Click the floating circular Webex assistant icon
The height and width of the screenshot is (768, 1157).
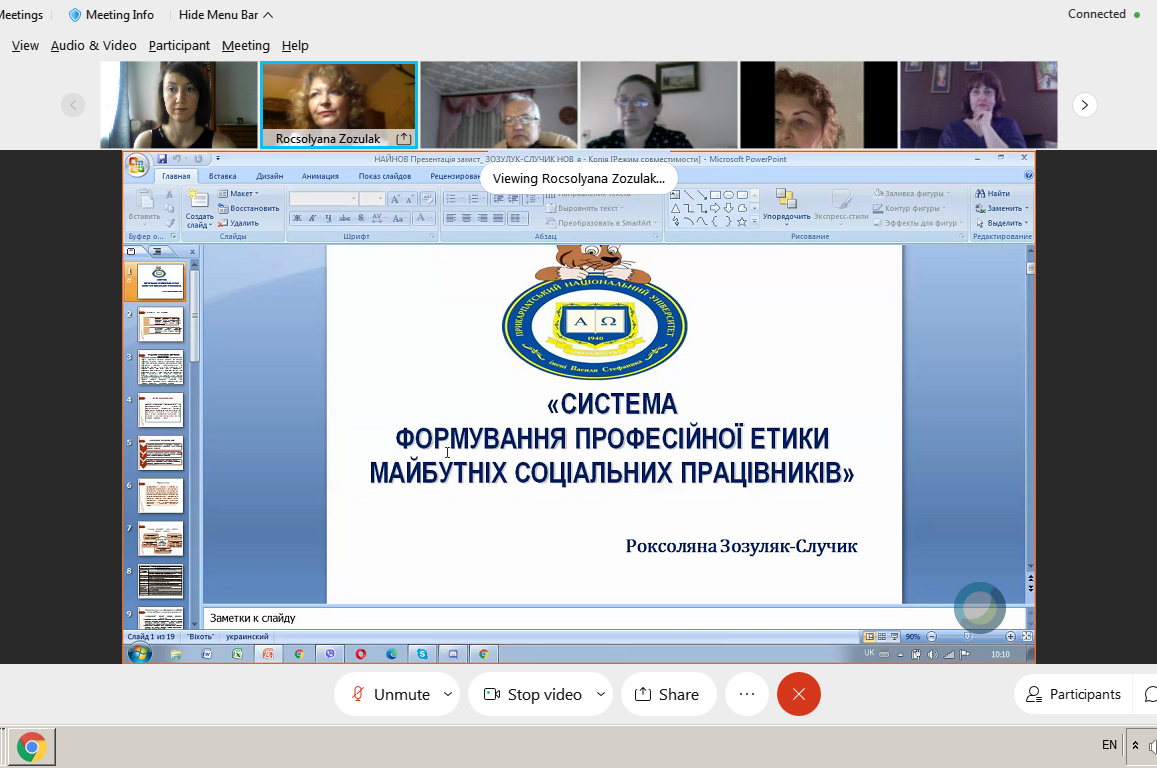click(979, 607)
